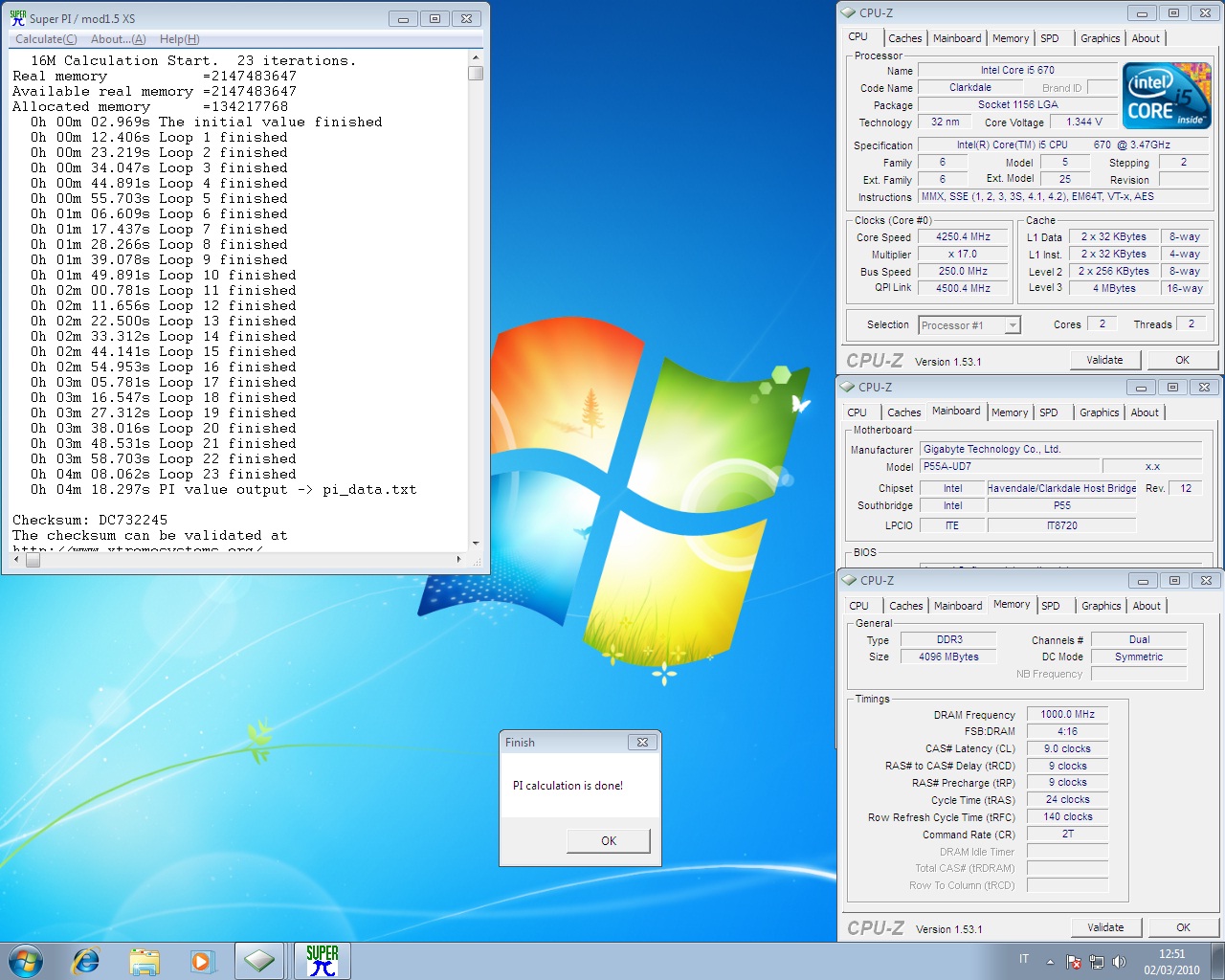Switch to Caches tab in top CPU-Z window
Screen dimensions: 1225x980
(905, 38)
